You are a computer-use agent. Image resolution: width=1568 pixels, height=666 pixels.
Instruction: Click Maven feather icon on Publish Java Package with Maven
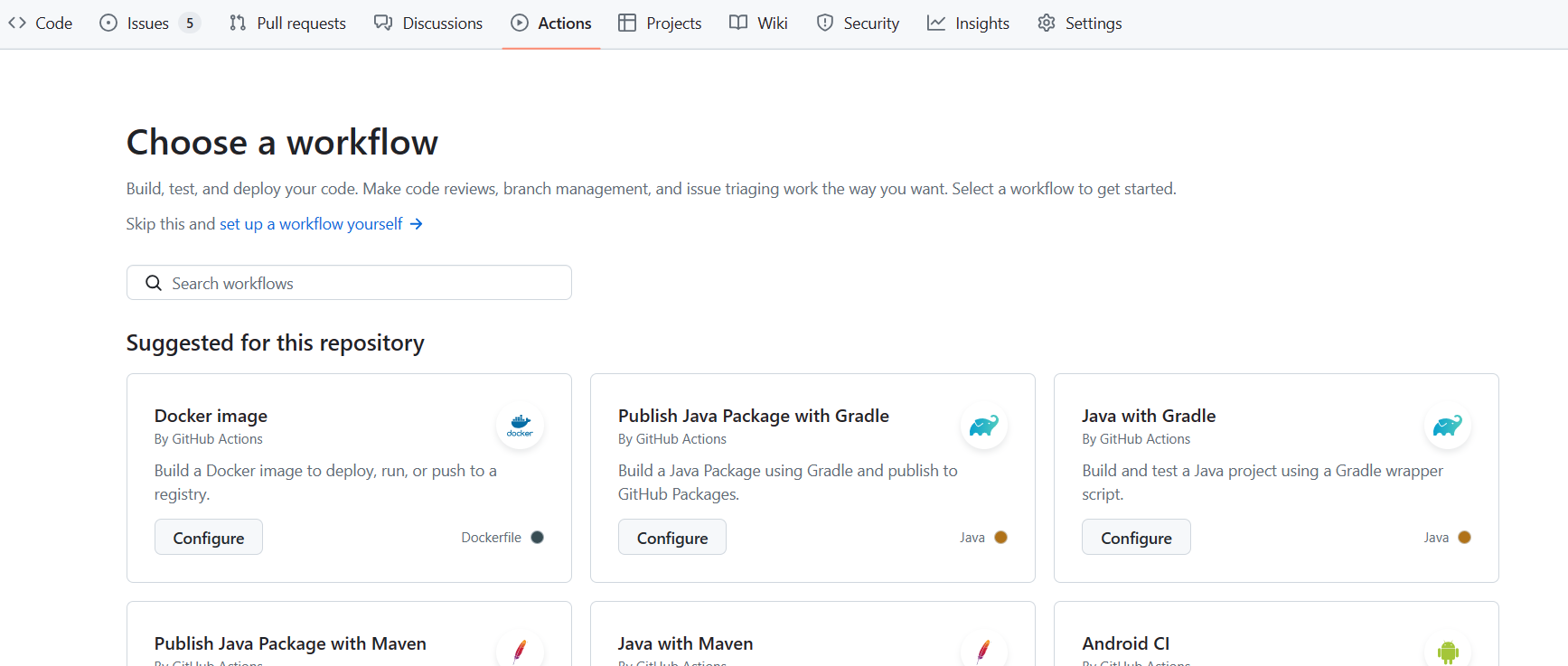tap(520, 651)
